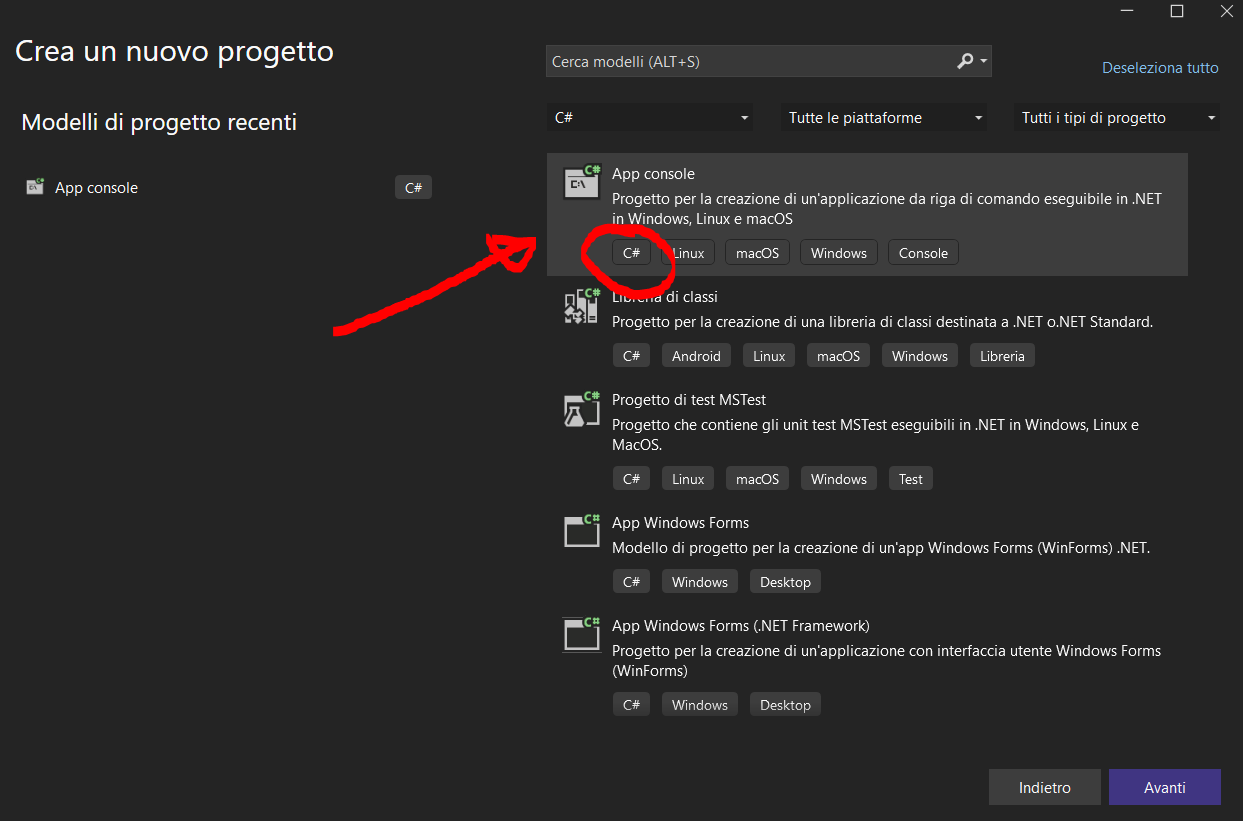
Task: Select the App console template title
Action: point(653,174)
